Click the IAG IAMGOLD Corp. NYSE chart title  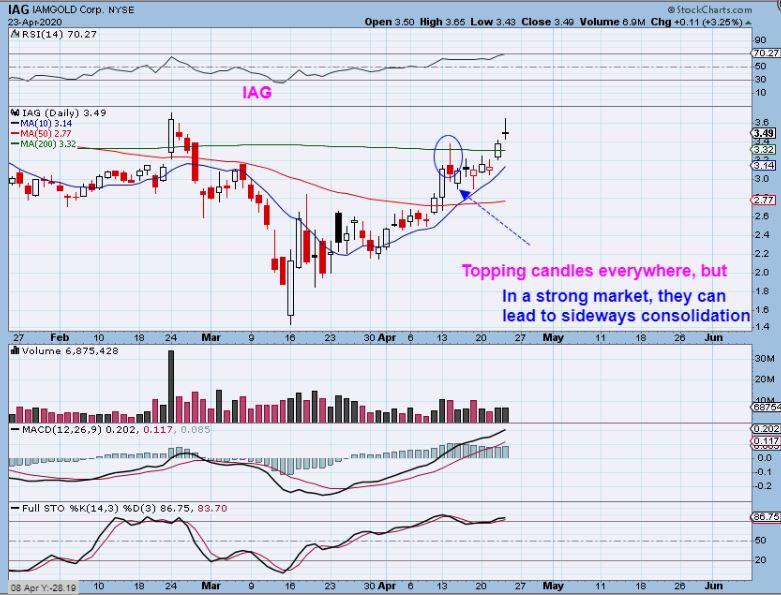pyautogui.click(x=71, y=9)
